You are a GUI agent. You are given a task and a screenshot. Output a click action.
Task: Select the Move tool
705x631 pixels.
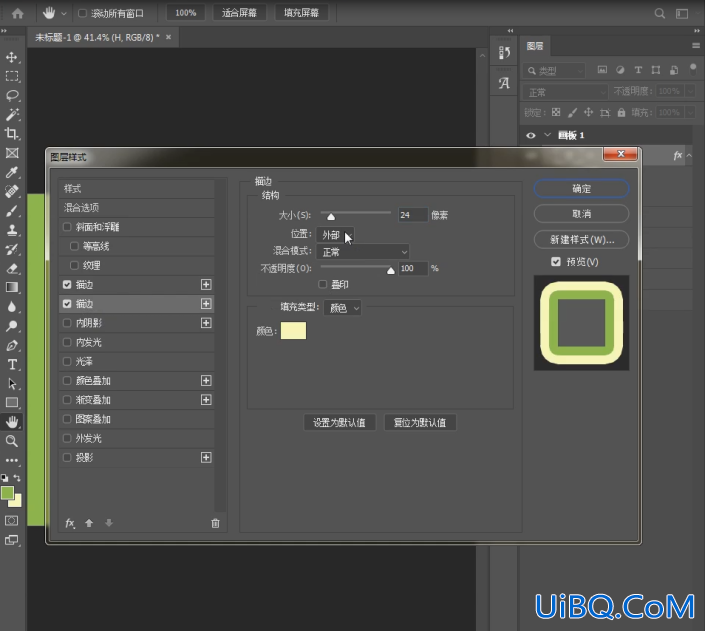[x=12, y=57]
